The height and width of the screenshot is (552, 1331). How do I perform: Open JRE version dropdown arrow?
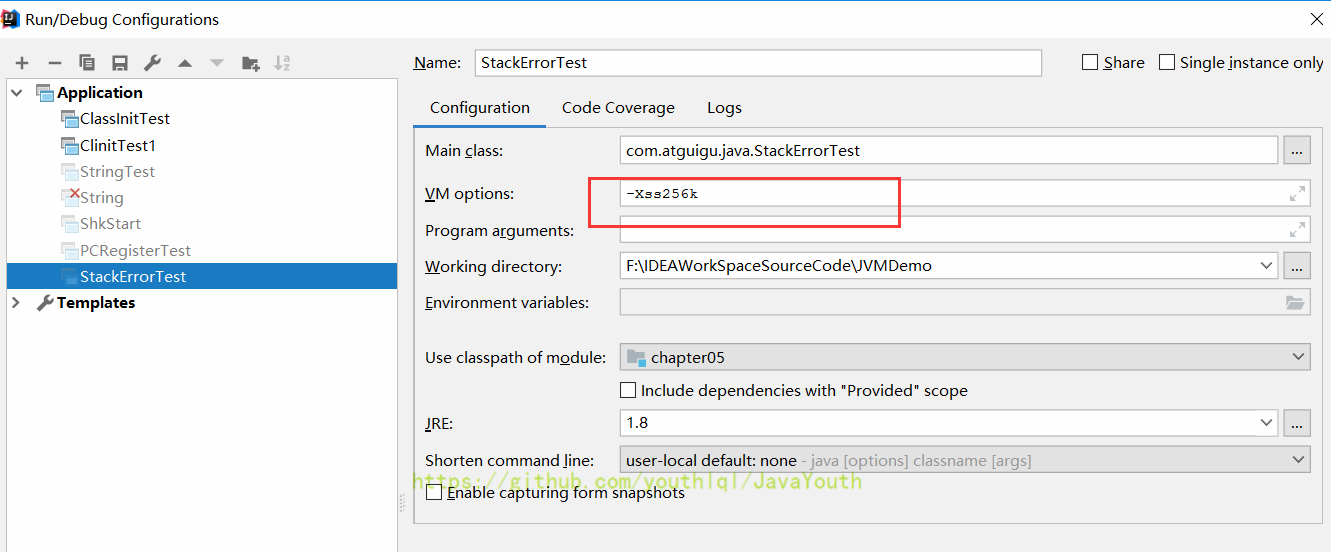coord(1266,423)
